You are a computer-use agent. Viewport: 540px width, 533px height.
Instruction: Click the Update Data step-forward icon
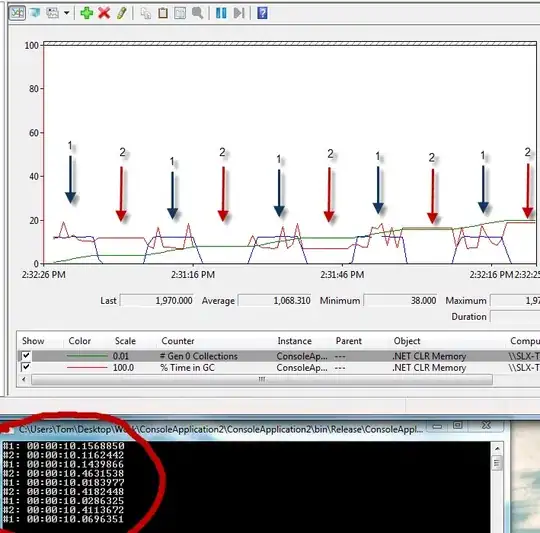(x=239, y=13)
